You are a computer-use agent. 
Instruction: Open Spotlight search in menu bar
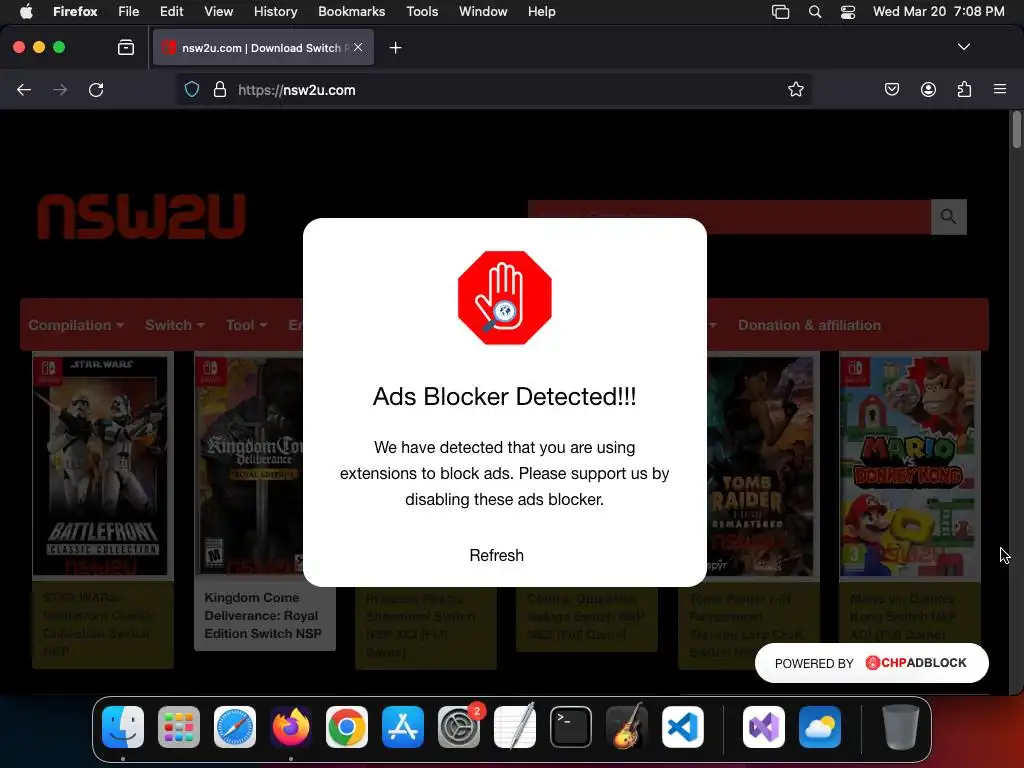[814, 11]
